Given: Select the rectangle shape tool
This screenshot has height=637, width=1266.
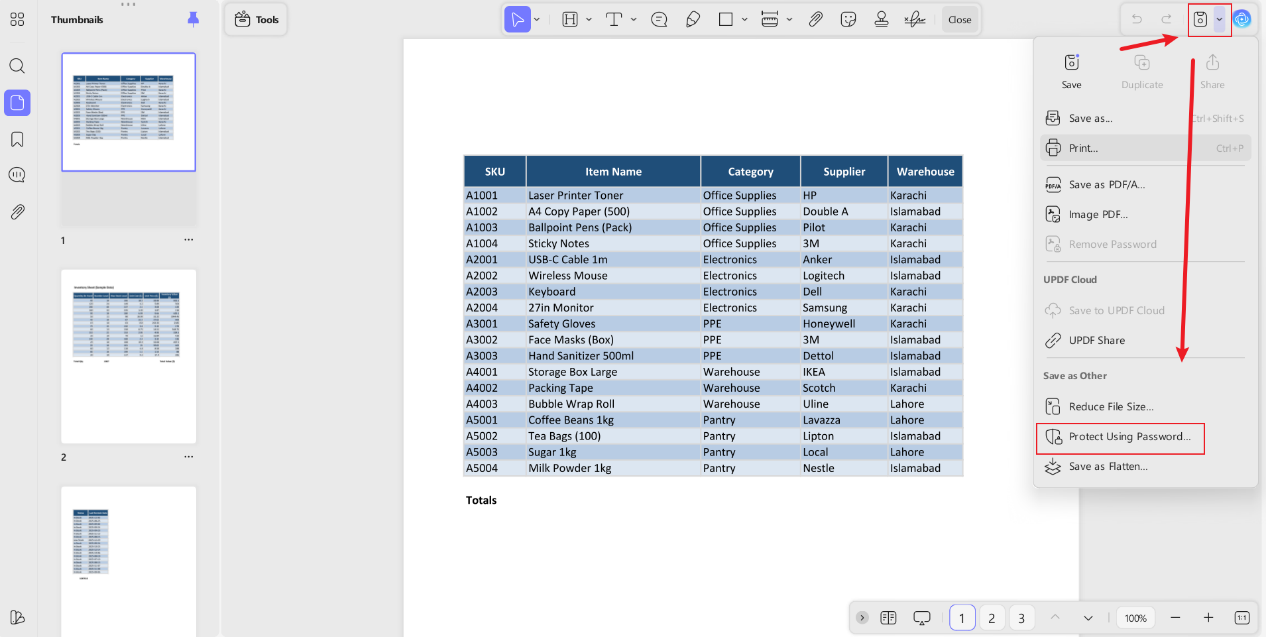Looking at the screenshot, I should 726,19.
